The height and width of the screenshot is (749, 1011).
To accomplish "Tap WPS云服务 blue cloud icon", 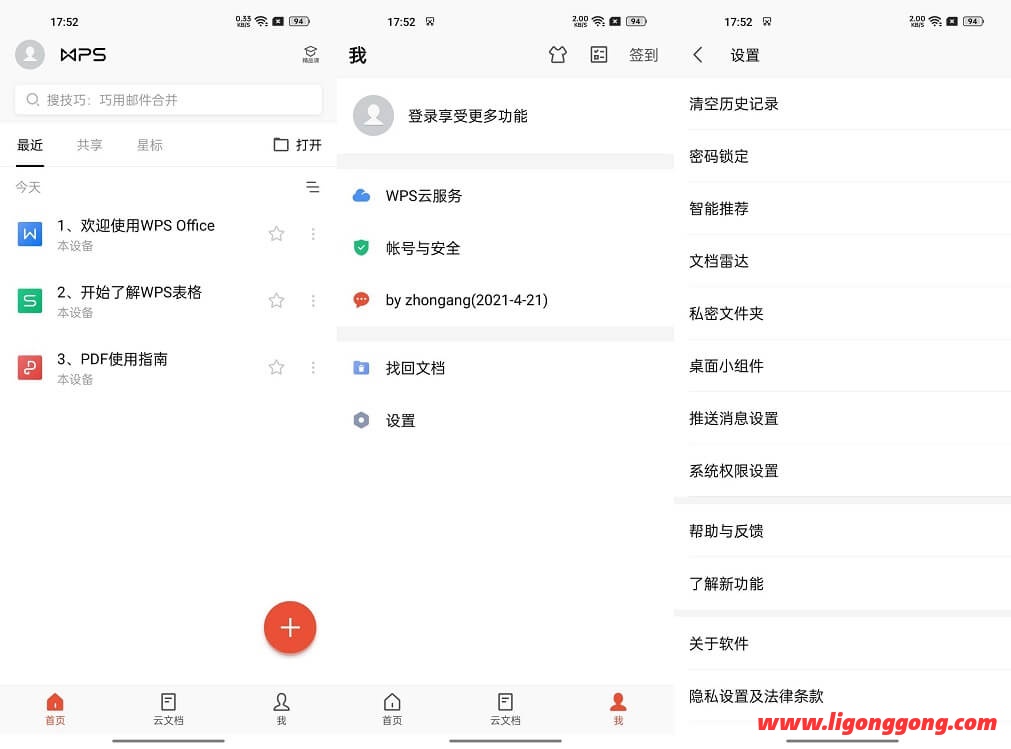I will (x=362, y=195).
